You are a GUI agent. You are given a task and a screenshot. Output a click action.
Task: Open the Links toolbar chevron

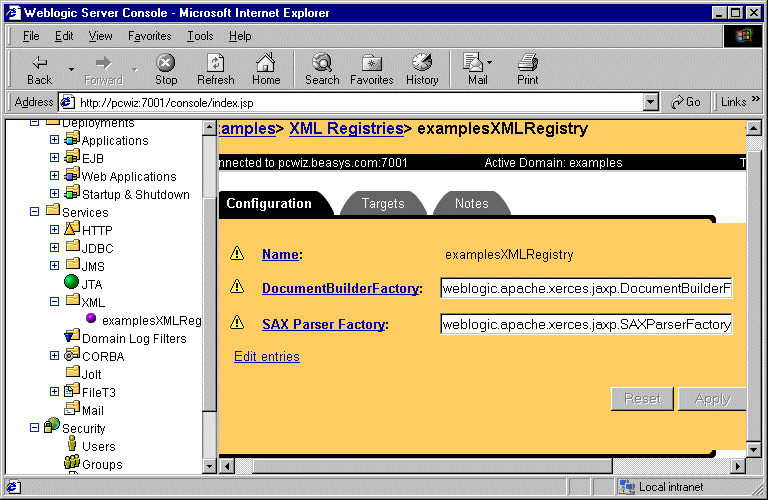pyautogui.click(x=756, y=99)
